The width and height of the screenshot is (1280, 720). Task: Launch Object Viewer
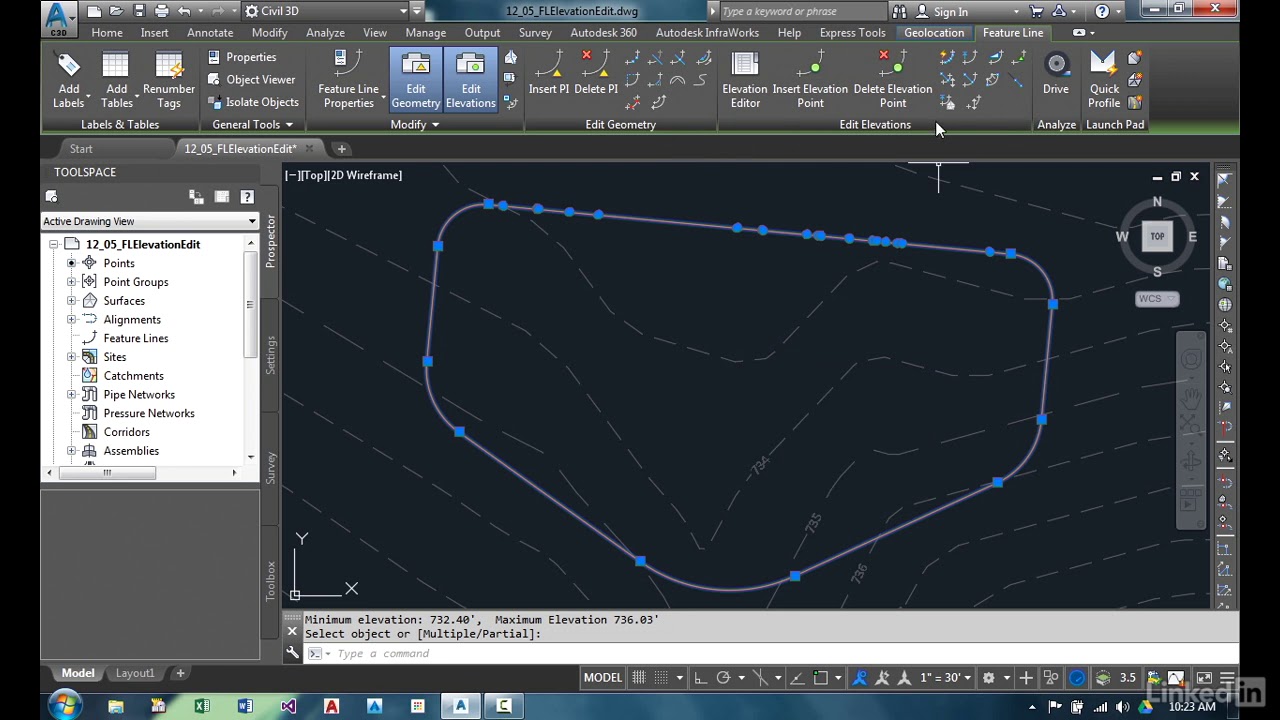click(x=251, y=80)
